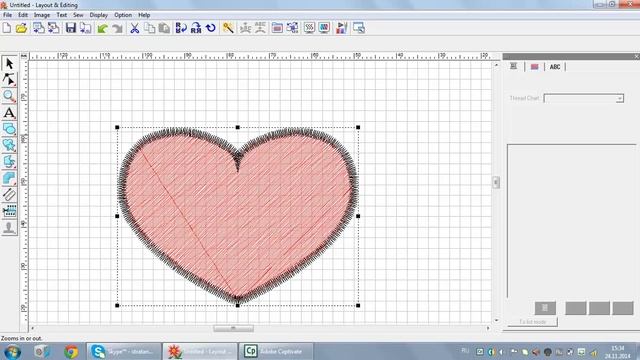Screen dimensions: 640x360
Task: Click the blue rotate circular arrow icon
Action: coord(211,28)
